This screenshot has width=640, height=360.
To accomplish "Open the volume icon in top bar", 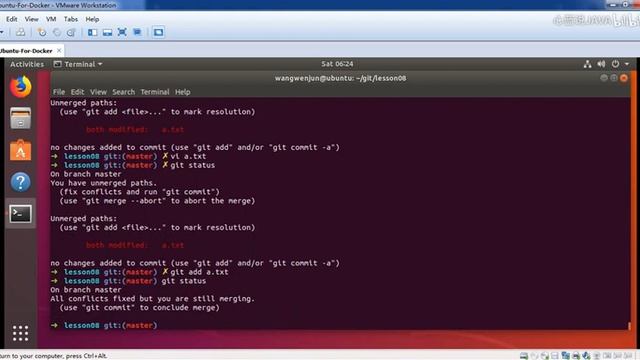I will tap(601, 64).
